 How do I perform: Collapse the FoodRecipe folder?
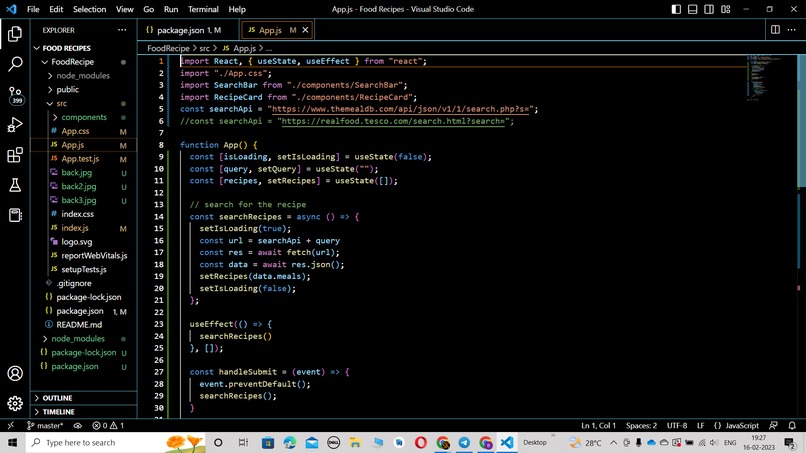(x=72, y=62)
